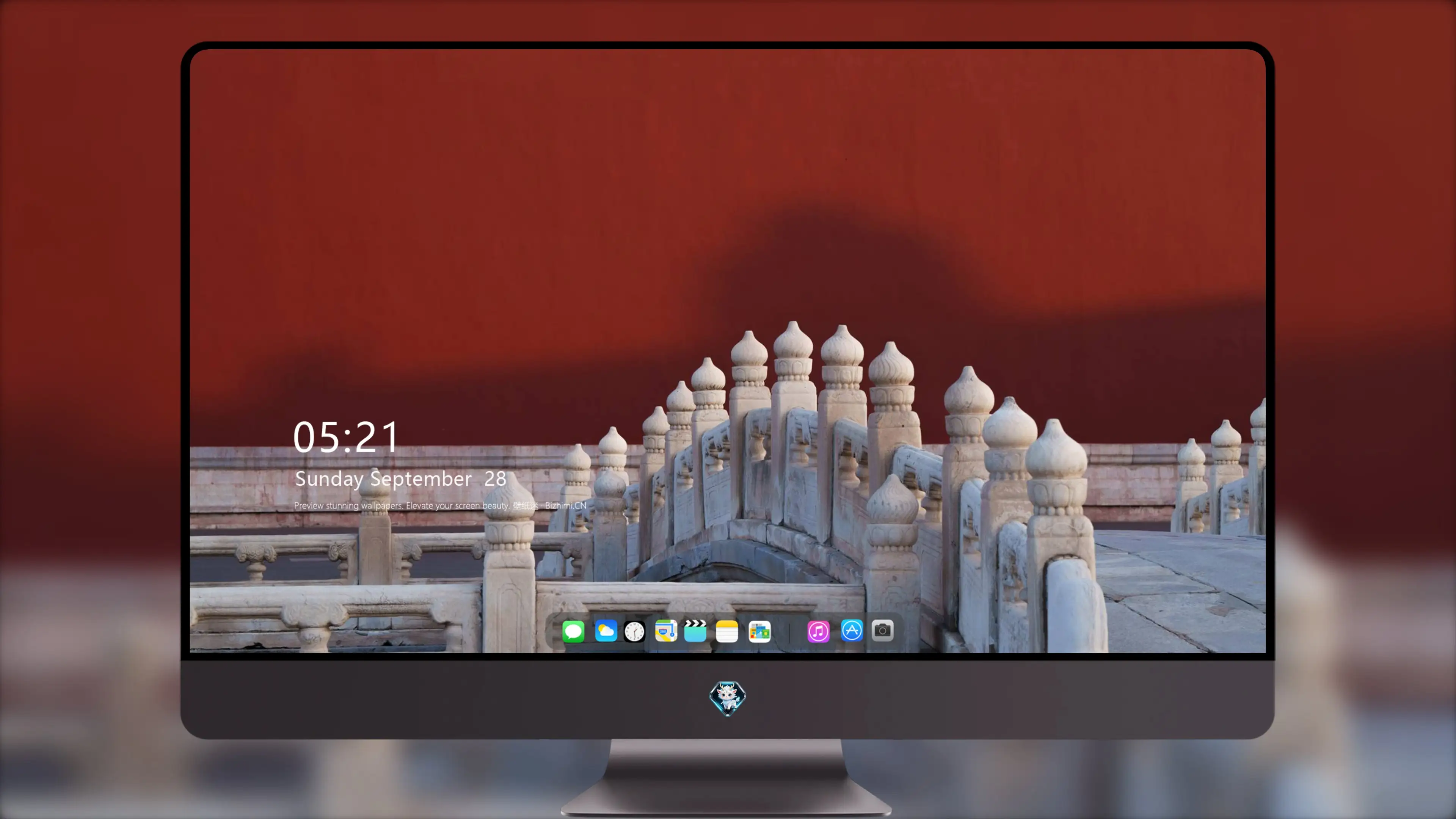This screenshot has width=1456, height=819.
Task: Launch the Maps app icon
Action: (666, 631)
